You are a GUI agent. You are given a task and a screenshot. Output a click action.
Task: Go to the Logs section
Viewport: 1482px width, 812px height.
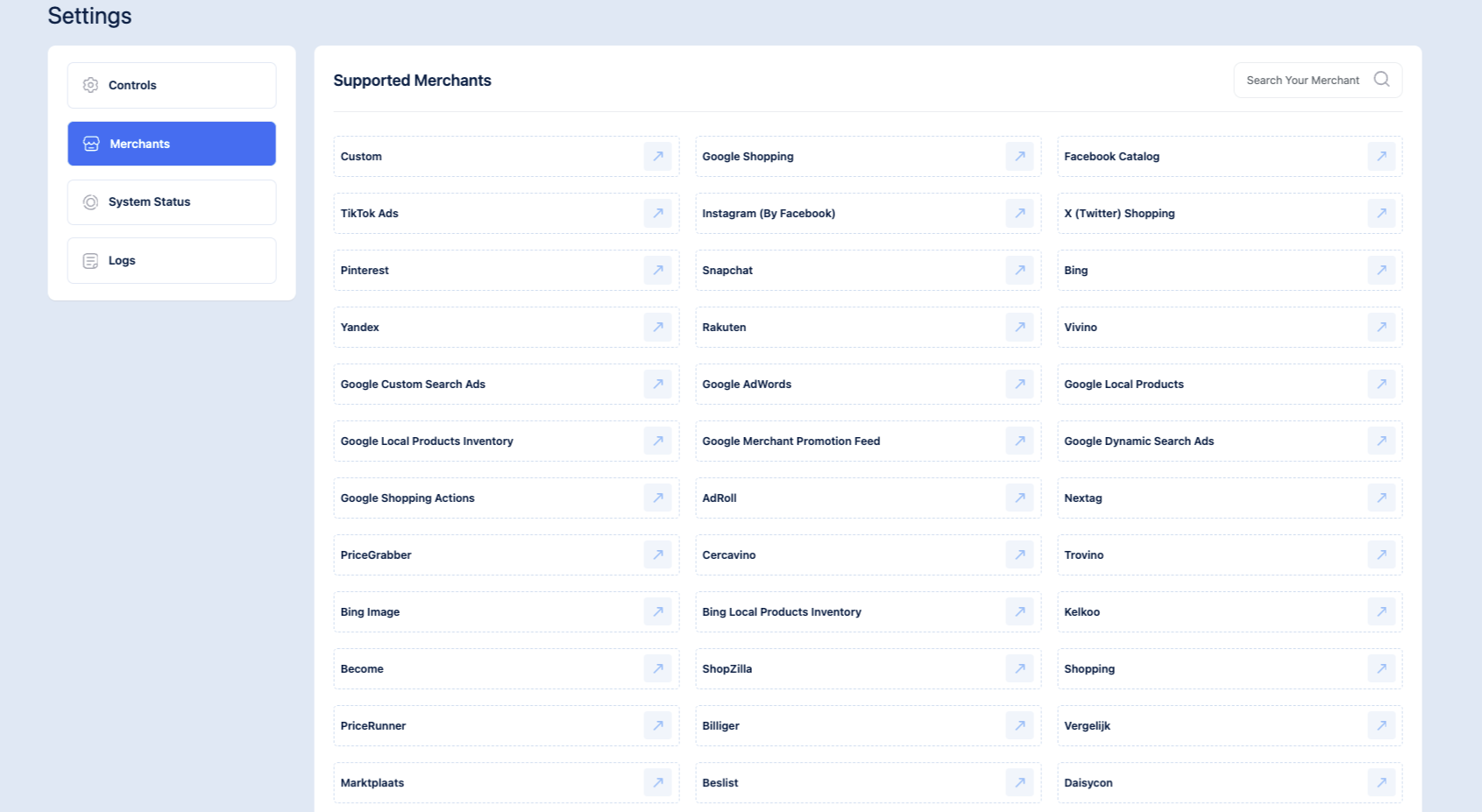172,260
